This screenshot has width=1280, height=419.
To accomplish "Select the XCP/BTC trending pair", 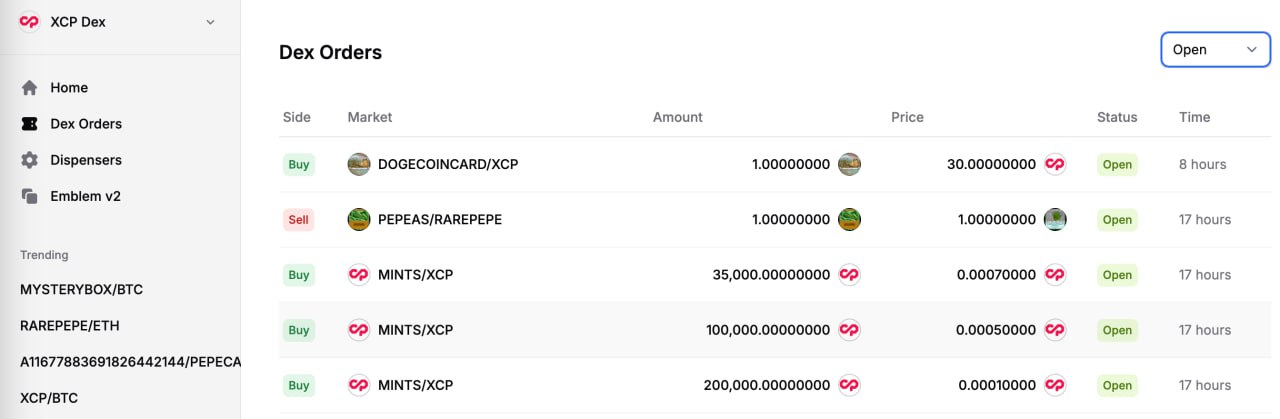I will [x=49, y=398].
